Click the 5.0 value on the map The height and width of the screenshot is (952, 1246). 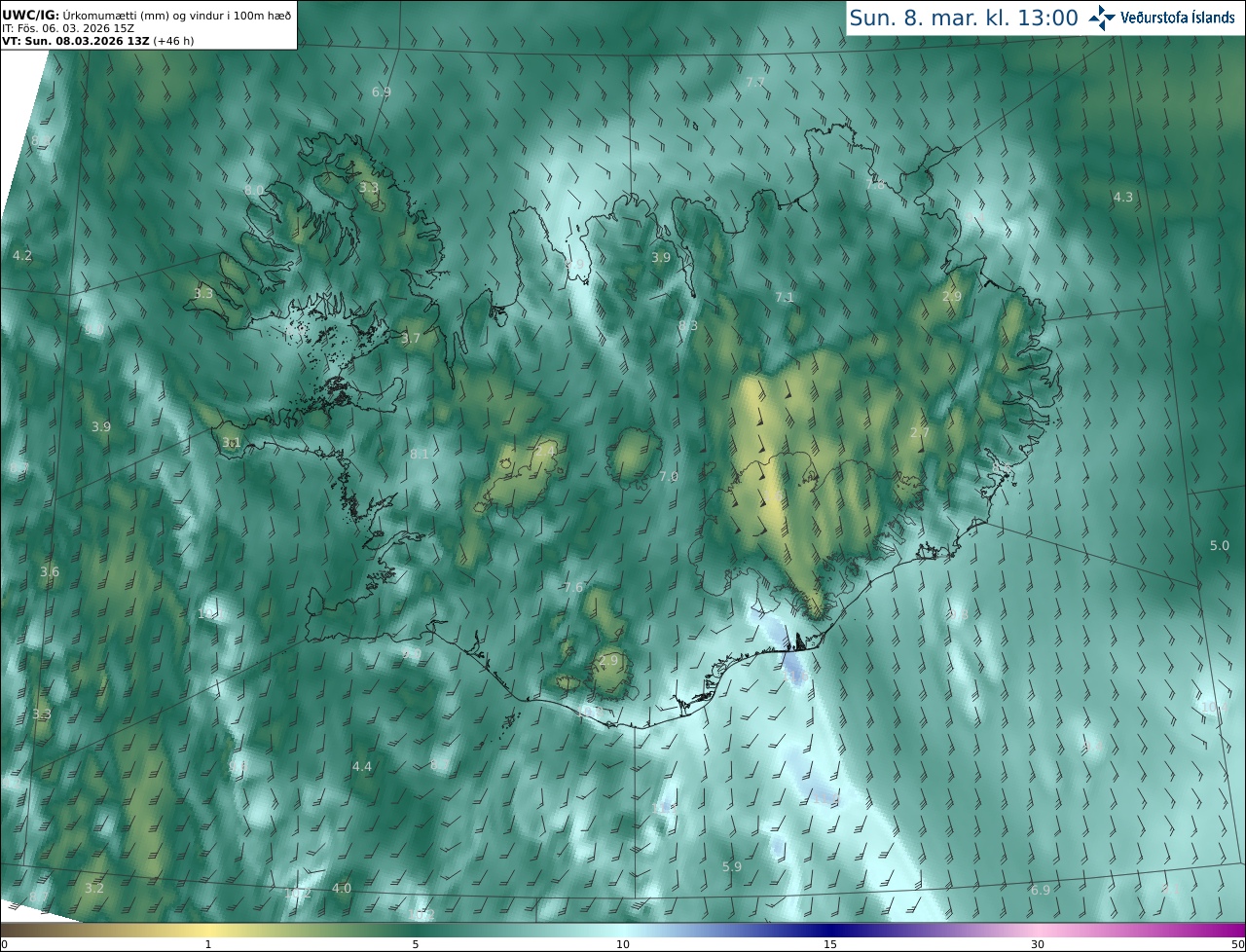pos(1220,545)
